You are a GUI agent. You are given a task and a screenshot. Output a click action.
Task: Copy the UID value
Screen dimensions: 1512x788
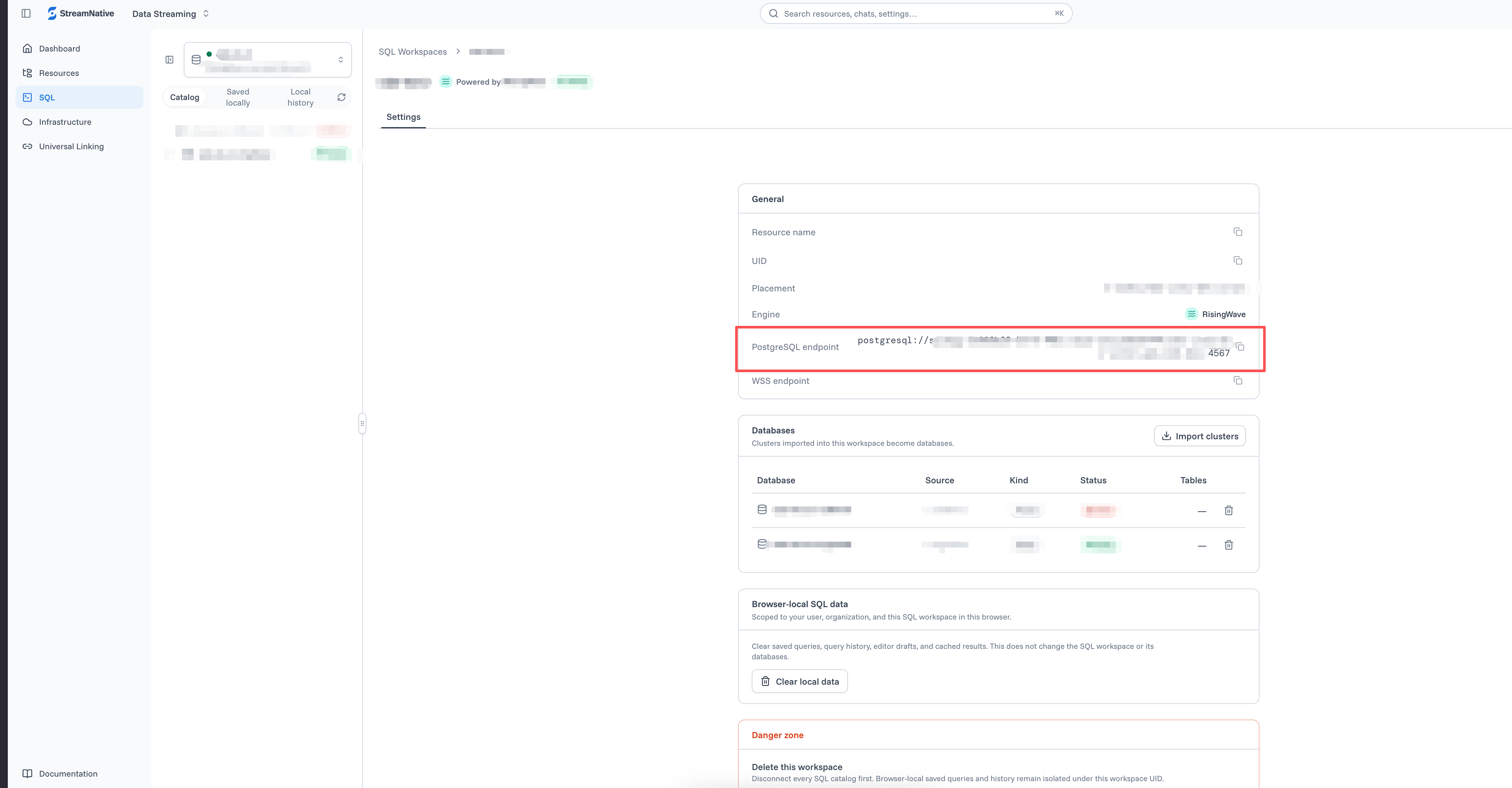tap(1237, 261)
